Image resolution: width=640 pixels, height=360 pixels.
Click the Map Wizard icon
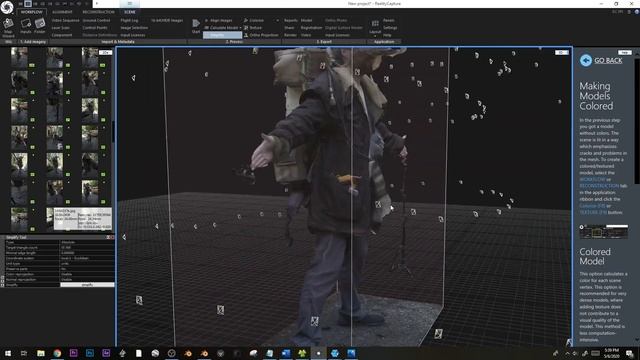[x=8, y=28]
